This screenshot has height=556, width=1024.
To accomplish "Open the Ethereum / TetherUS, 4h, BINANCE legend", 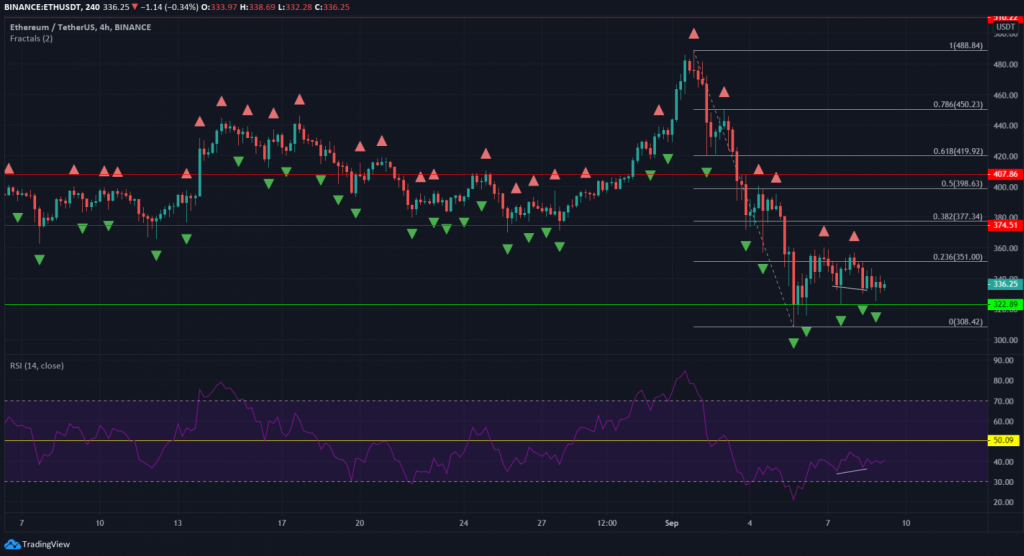I will (x=80, y=27).
